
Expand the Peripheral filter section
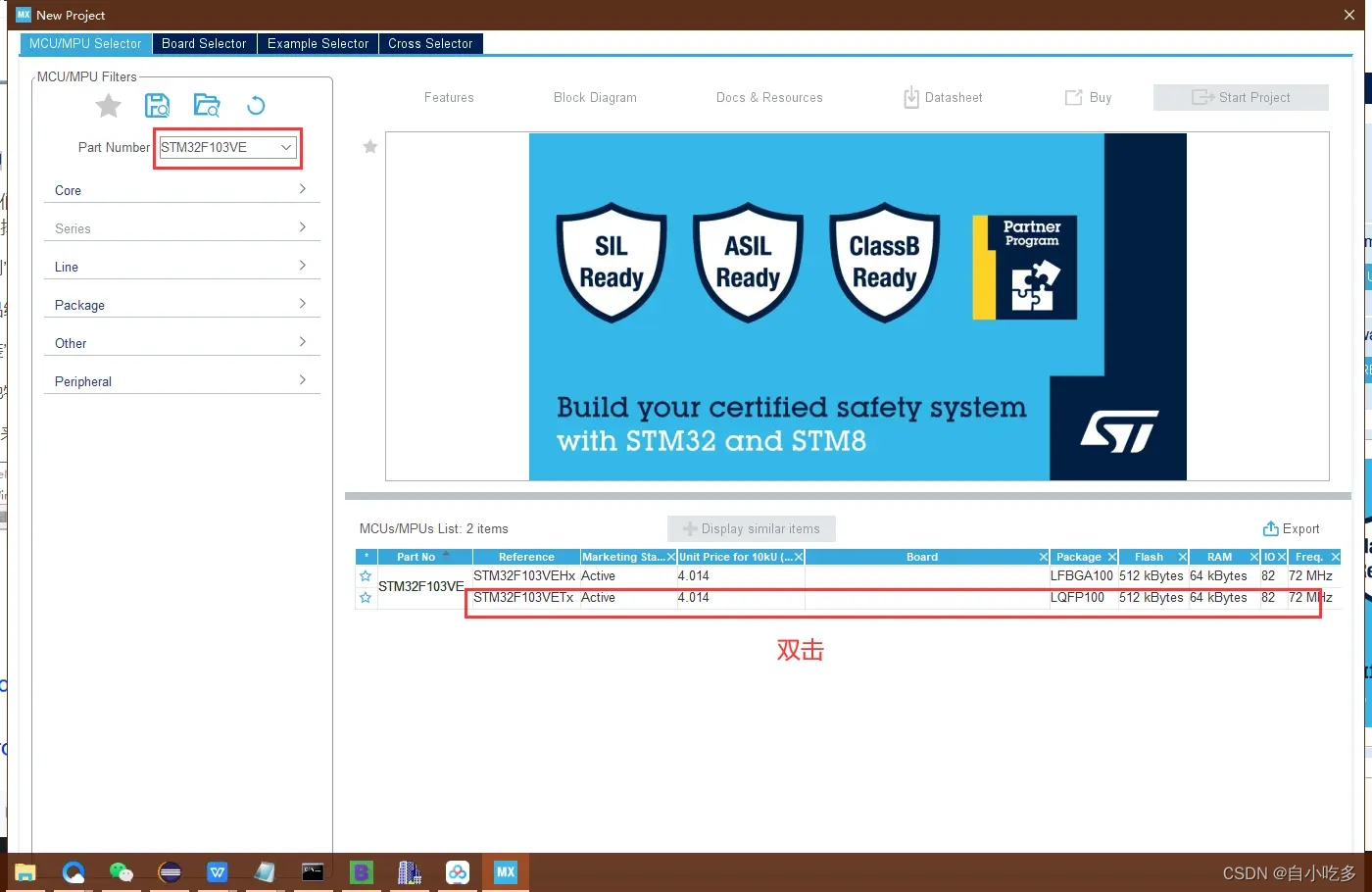(x=181, y=380)
